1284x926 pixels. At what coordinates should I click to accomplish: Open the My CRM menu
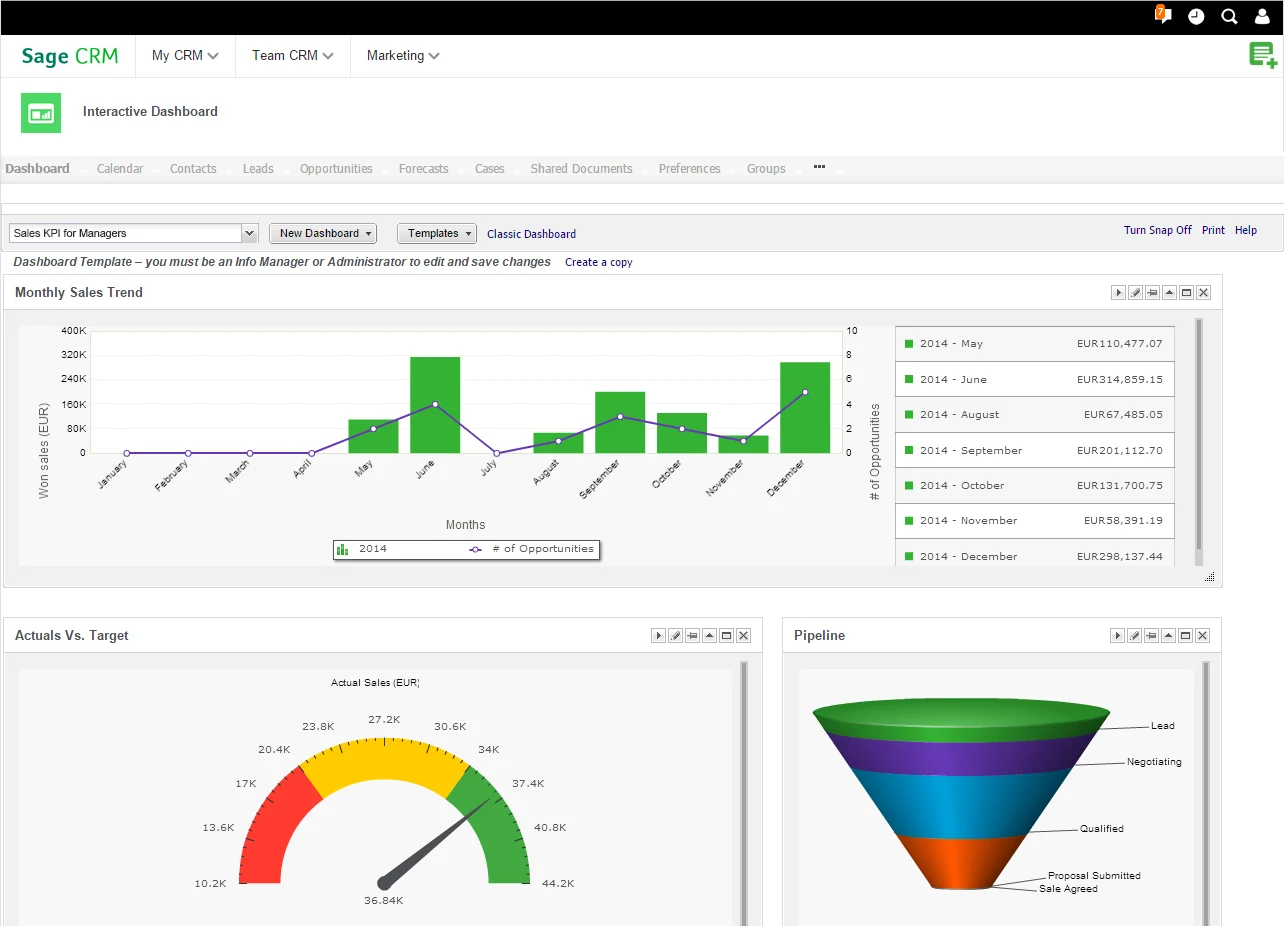pyautogui.click(x=185, y=56)
